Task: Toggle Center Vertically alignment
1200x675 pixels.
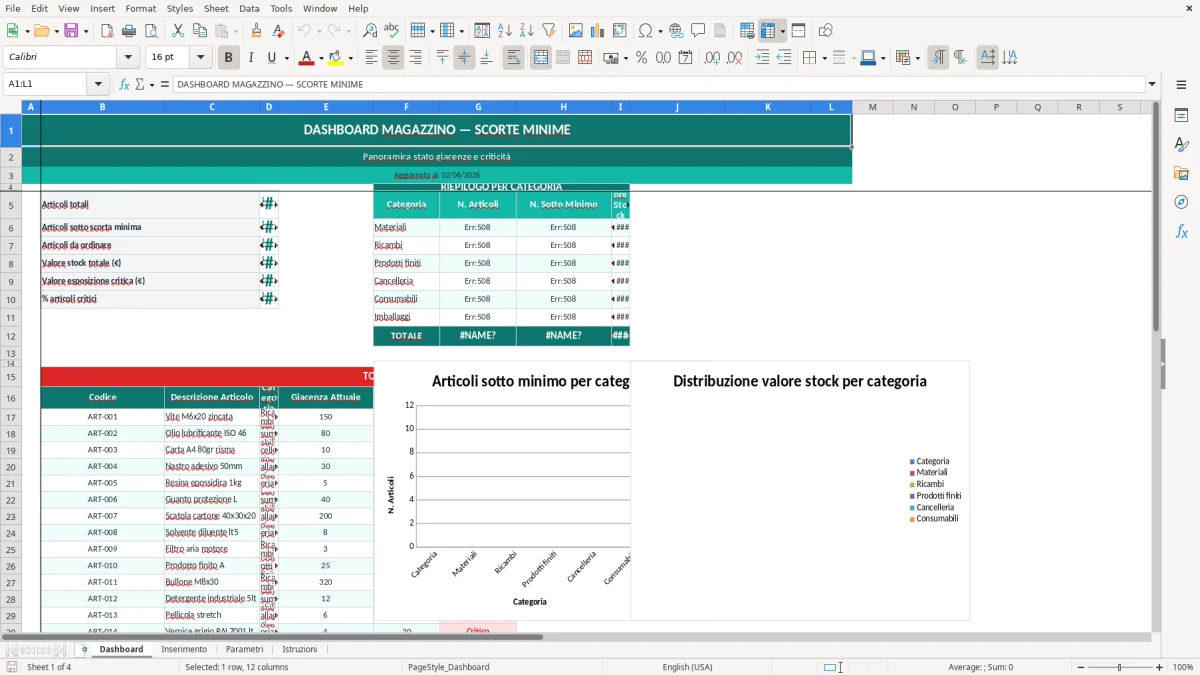Action: tap(464, 58)
